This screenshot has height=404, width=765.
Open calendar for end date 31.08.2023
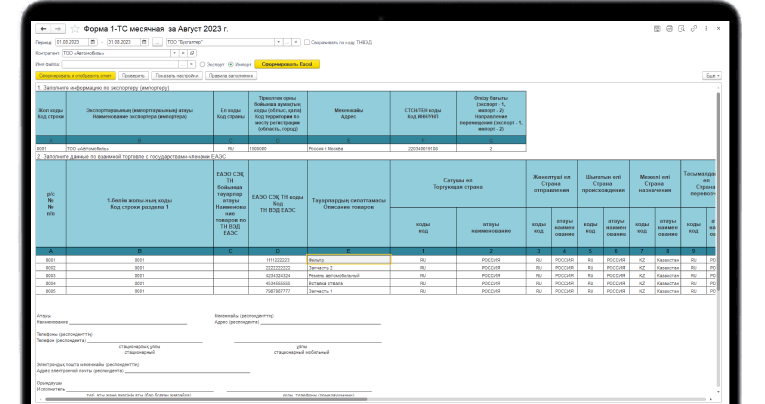pyautogui.click(x=144, y=42)
